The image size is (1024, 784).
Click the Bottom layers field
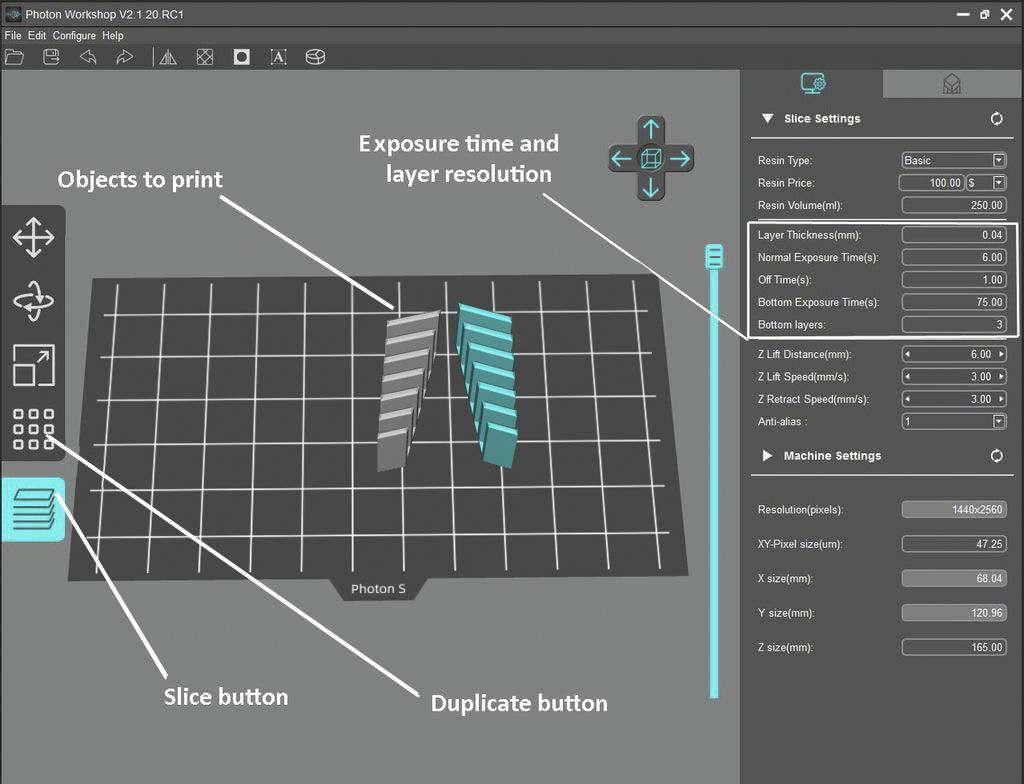[954, 324]
